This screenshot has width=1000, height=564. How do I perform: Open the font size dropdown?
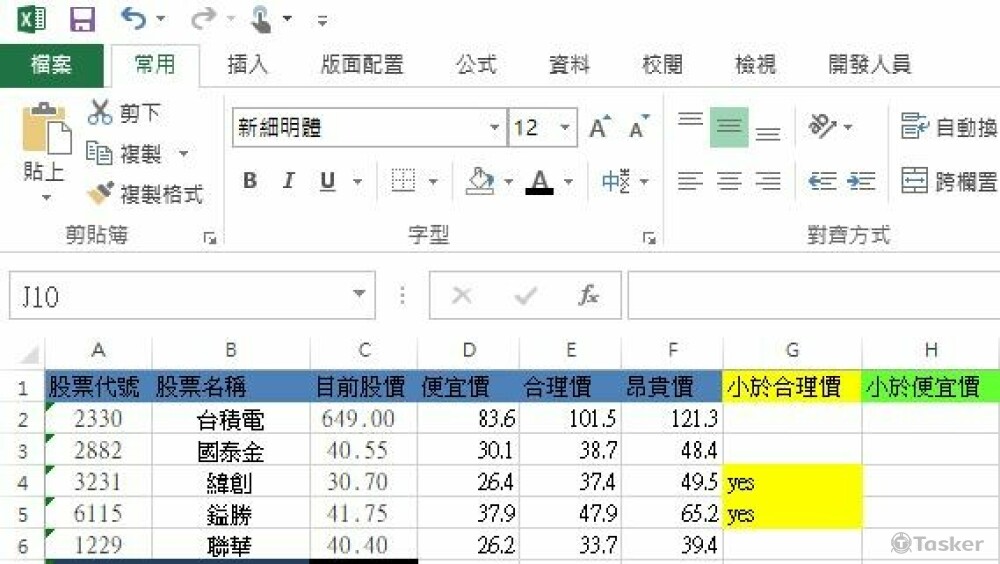point(565,128)
